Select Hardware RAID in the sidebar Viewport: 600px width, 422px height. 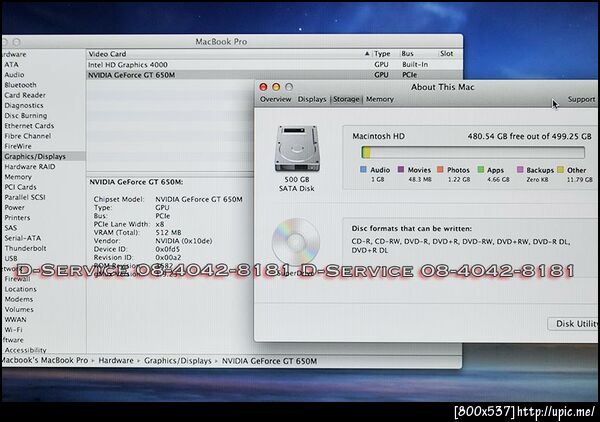(30, 166)
